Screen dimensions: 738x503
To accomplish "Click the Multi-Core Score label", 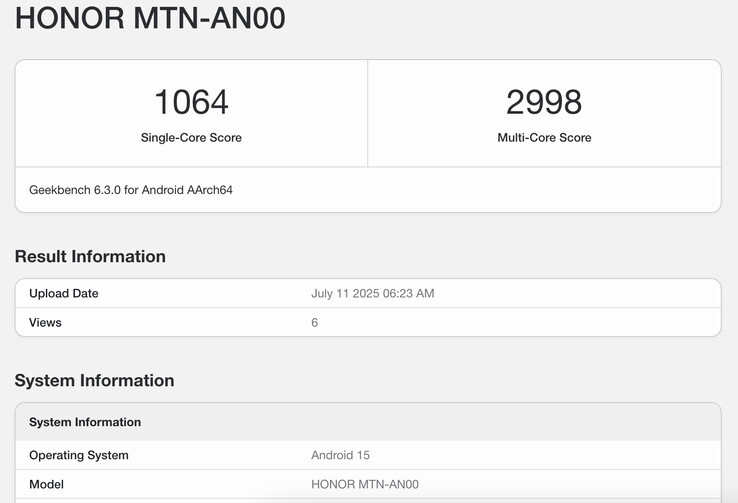I will click(544, 138).
